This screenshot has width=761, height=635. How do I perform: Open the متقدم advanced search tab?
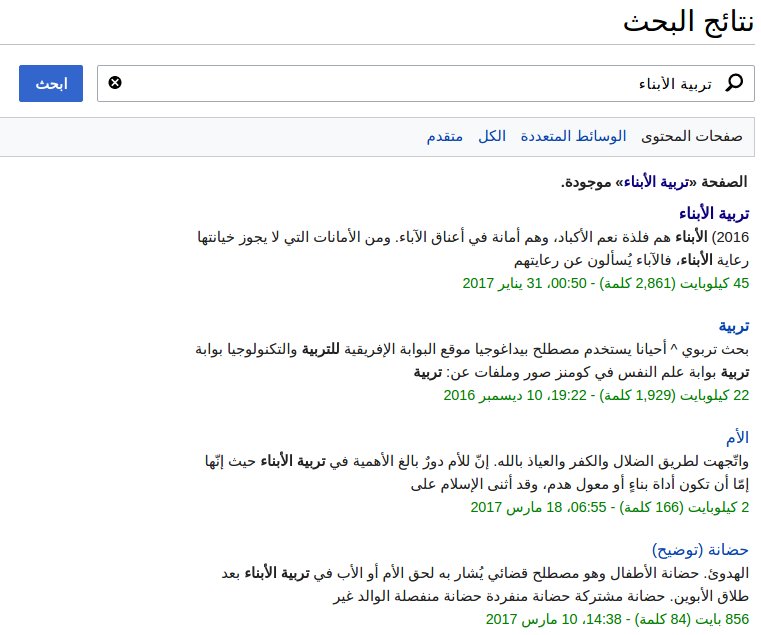click(x=445, y=136)
